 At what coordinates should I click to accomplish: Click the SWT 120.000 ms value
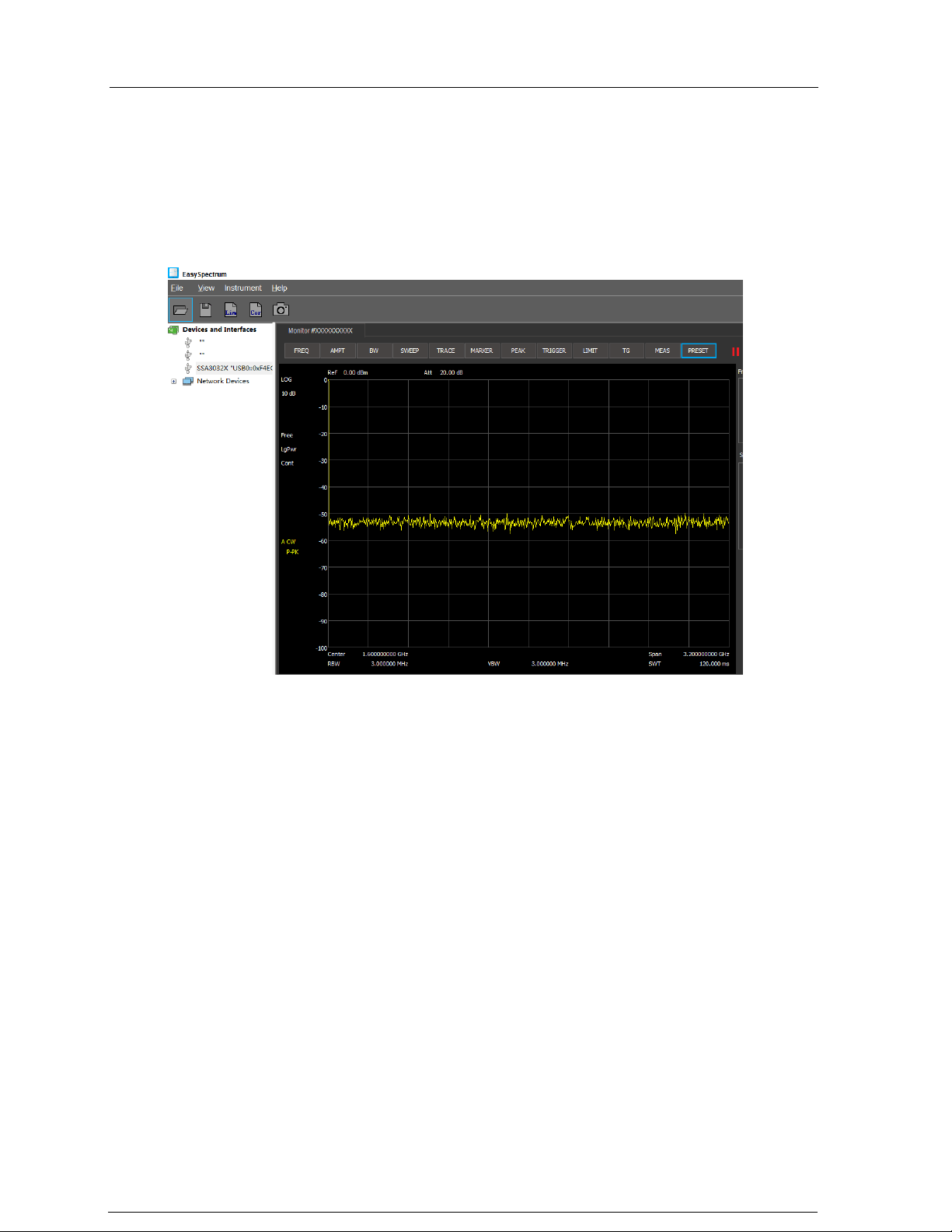click(x=715, y=664)
